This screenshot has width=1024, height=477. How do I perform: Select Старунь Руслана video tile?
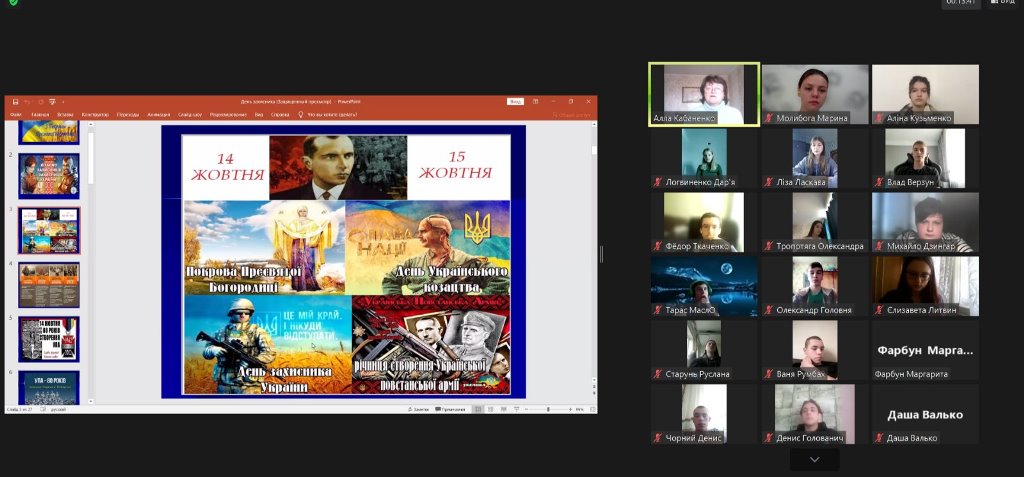pyautogui.click(x=704, y=350)
